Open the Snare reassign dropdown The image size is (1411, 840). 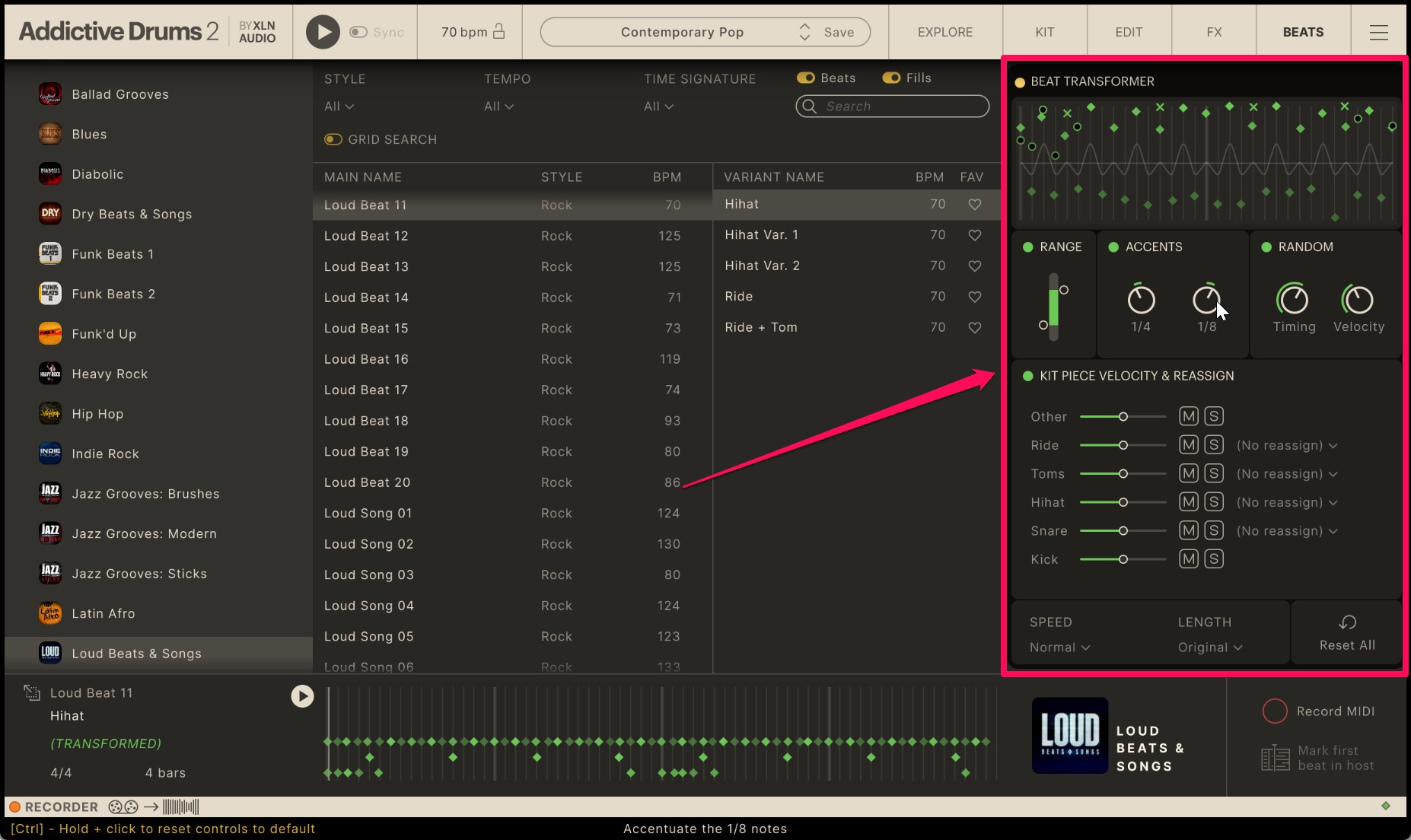1287,530
